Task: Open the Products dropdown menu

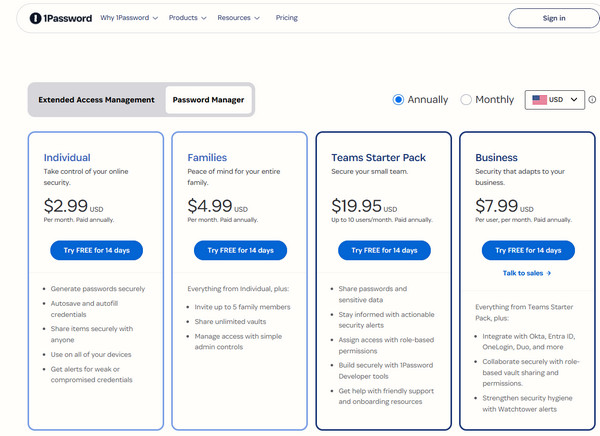Action: click(x=187, y=18)
